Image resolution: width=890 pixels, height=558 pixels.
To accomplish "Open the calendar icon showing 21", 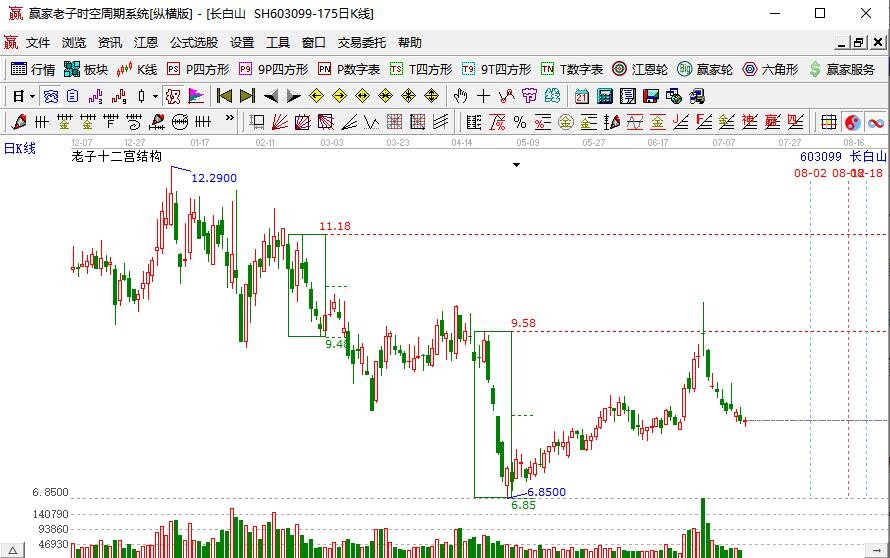I will [x=582, y=97].
